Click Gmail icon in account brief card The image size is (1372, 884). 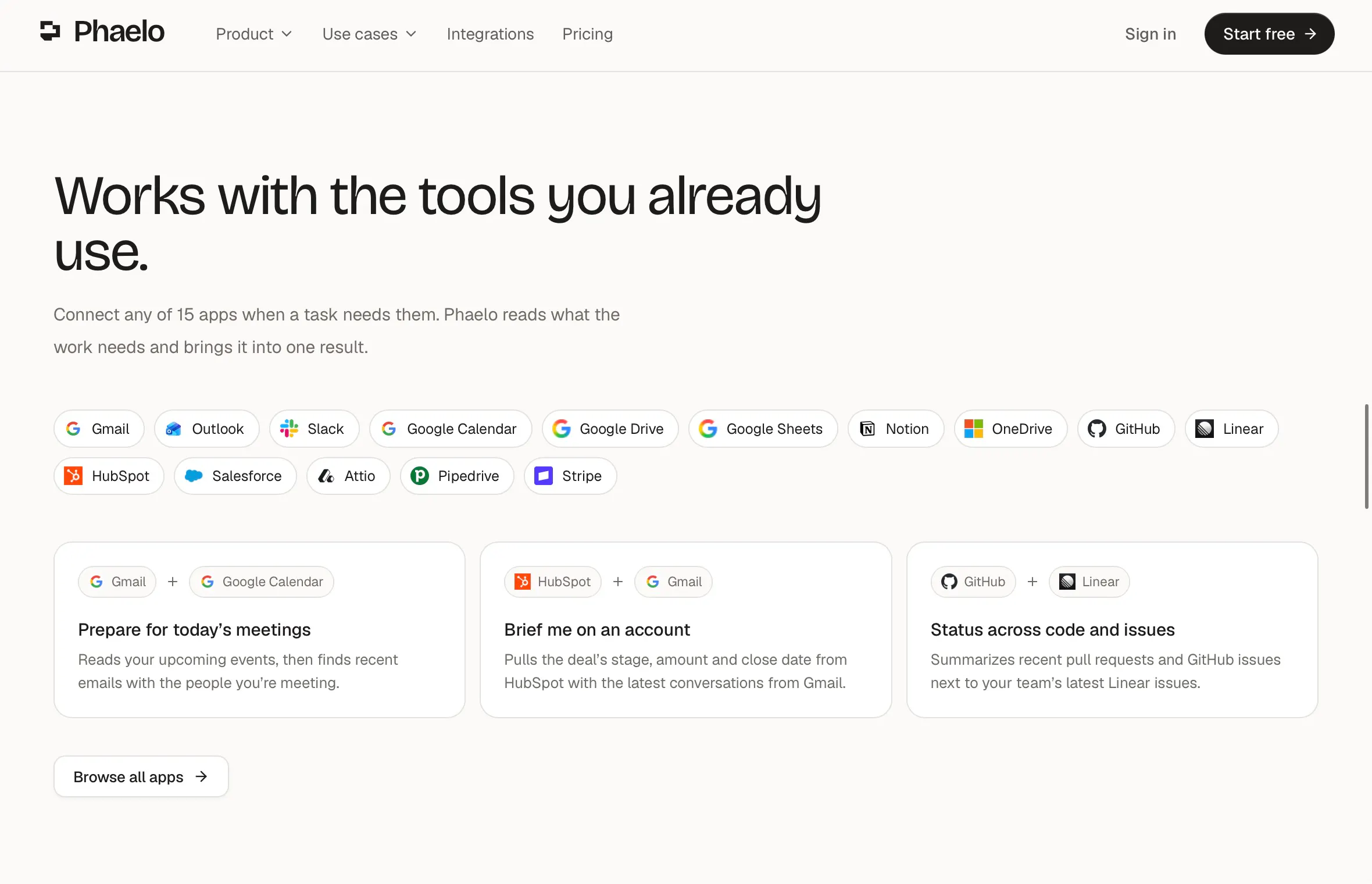point(653,582)
